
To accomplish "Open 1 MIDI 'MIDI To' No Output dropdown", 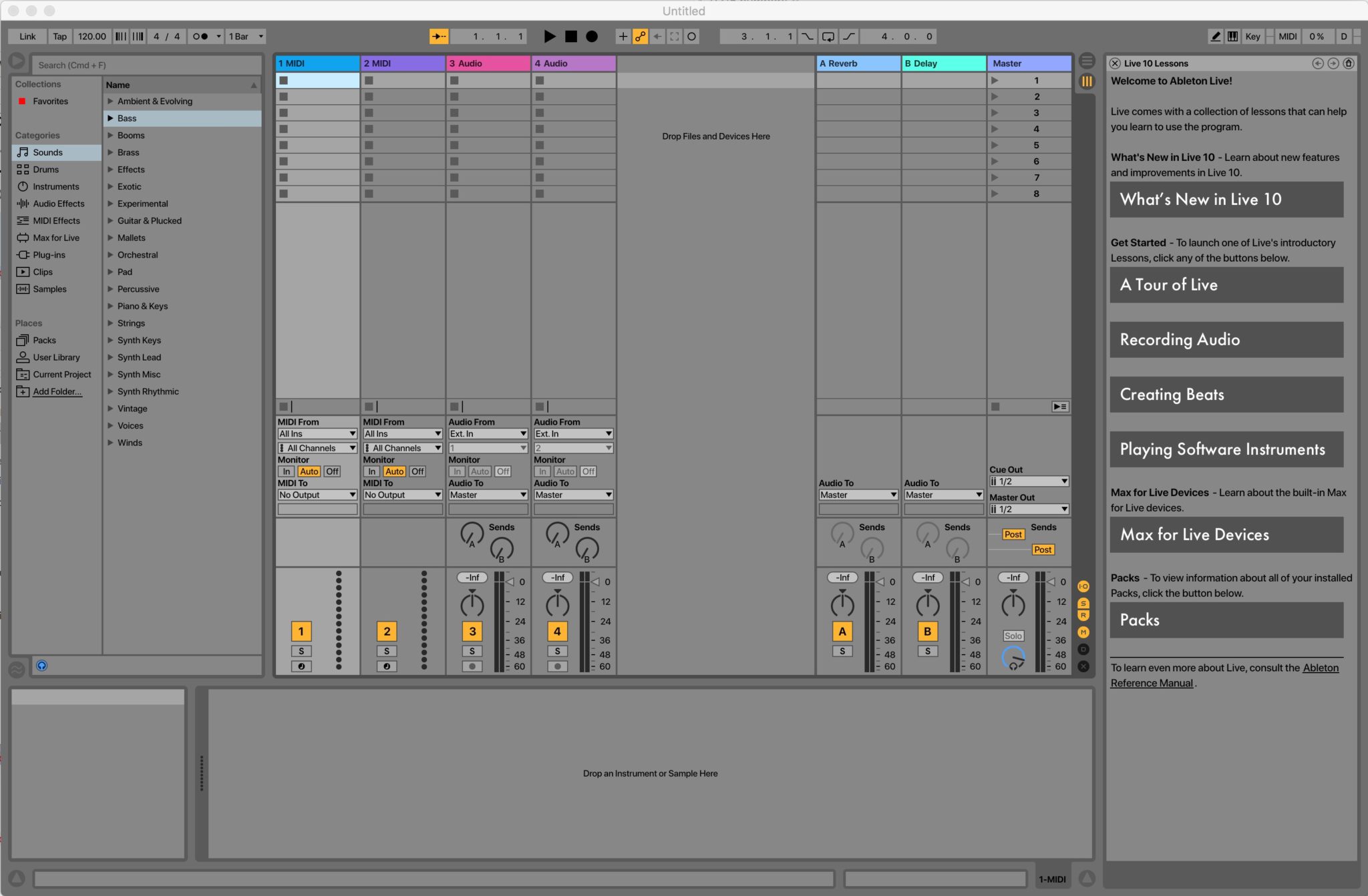I will (x=317, y=495).
